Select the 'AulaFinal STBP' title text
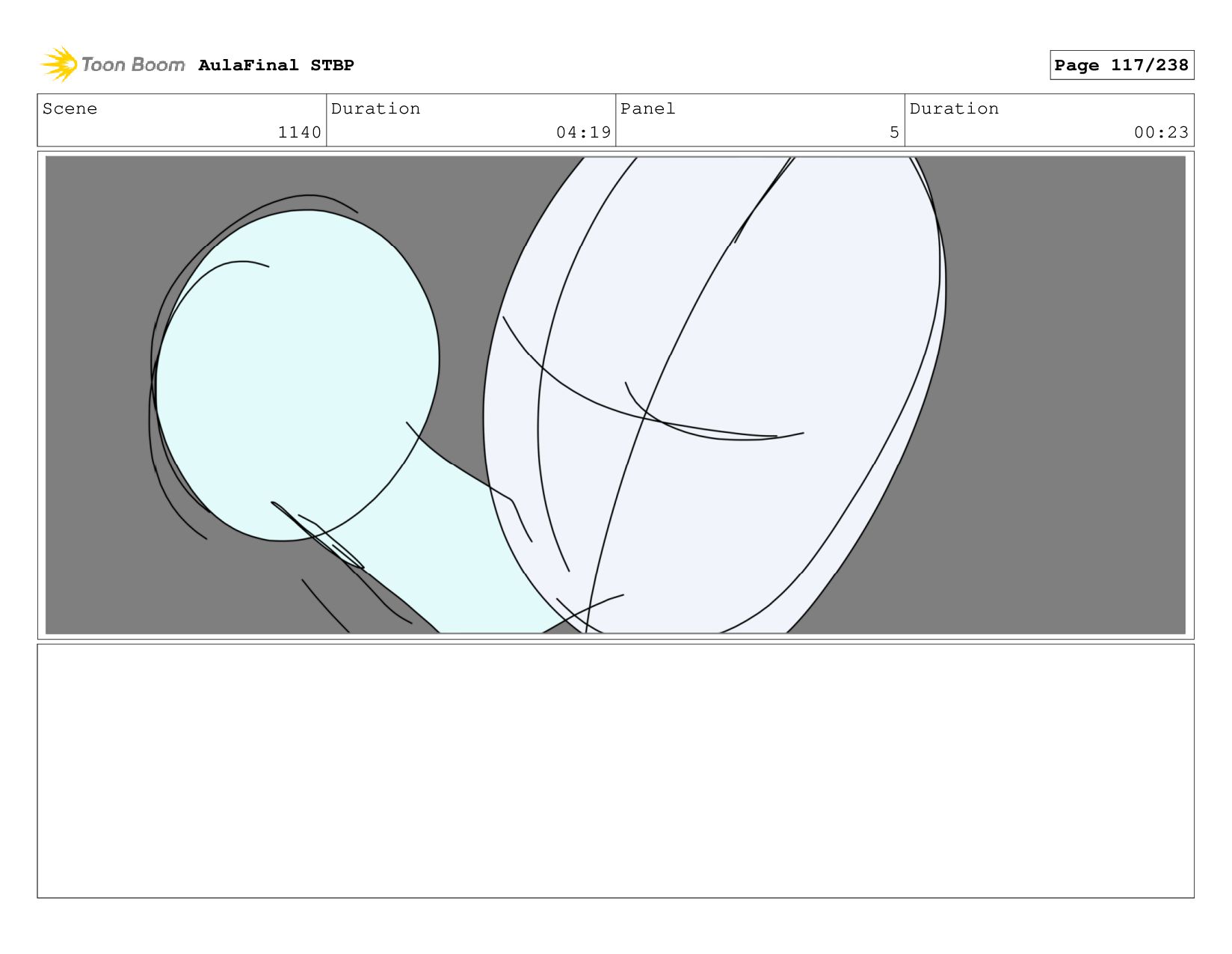Viewport: 1232px width, 954px height. 276,65
